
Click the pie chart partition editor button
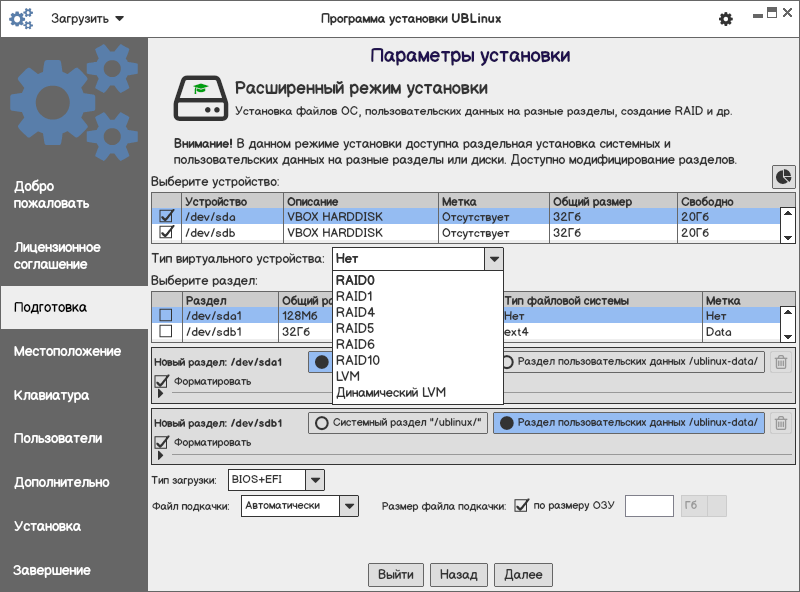tap(783, 177)
